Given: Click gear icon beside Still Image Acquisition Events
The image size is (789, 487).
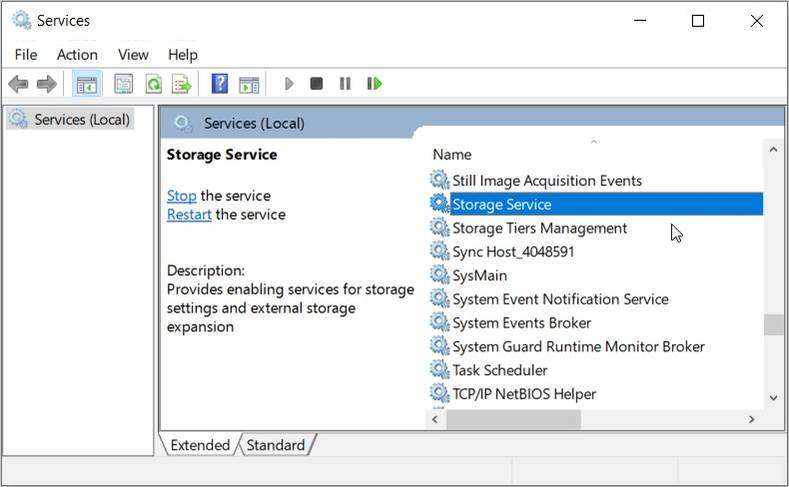Looking at the screenshot, I should 439,180.
